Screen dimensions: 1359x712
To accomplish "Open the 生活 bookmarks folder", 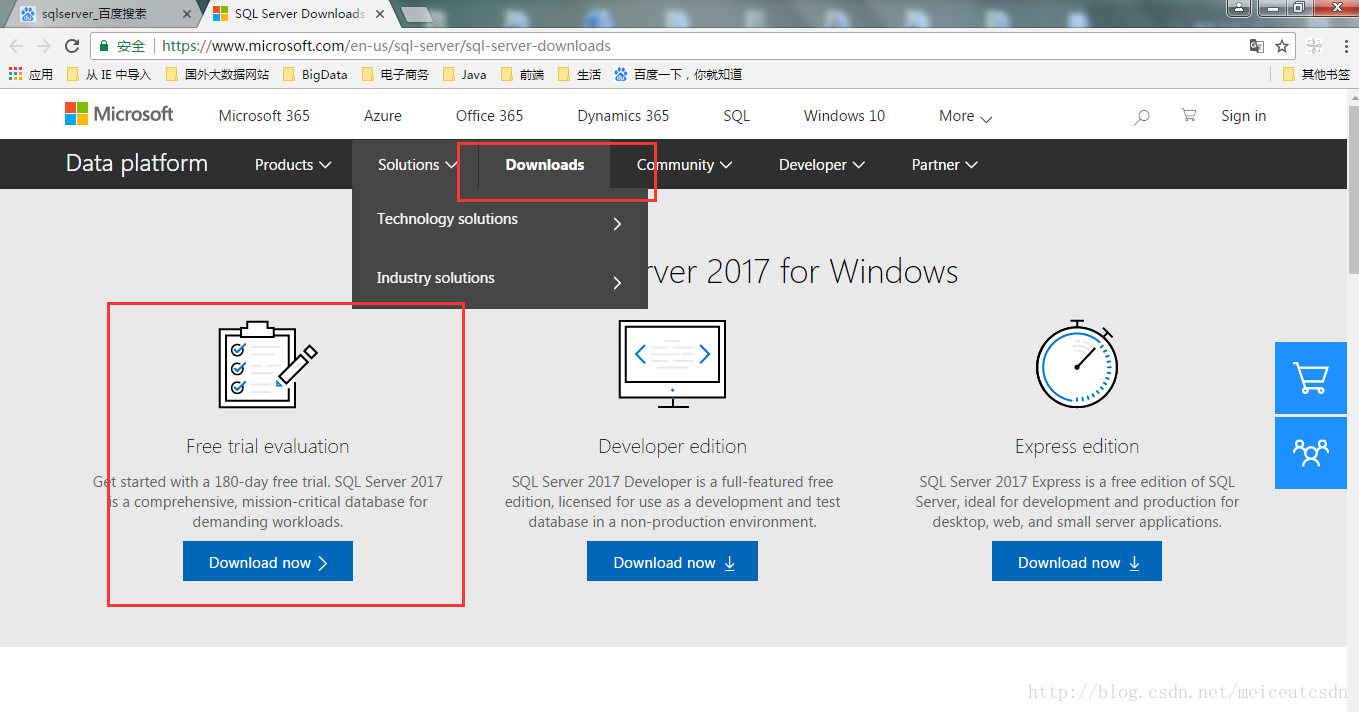I will tap(580, 74).
